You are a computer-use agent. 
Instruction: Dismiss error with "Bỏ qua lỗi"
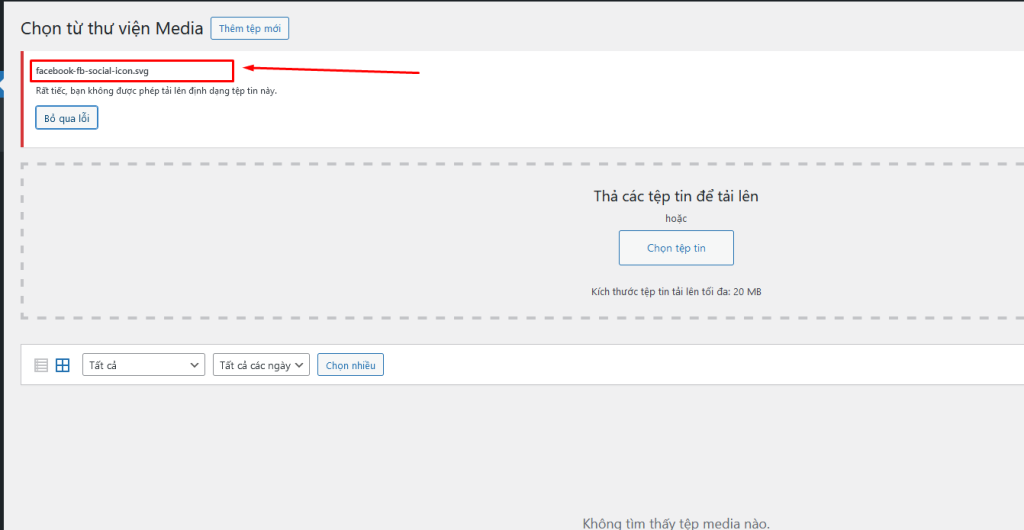tap(67, 117)
